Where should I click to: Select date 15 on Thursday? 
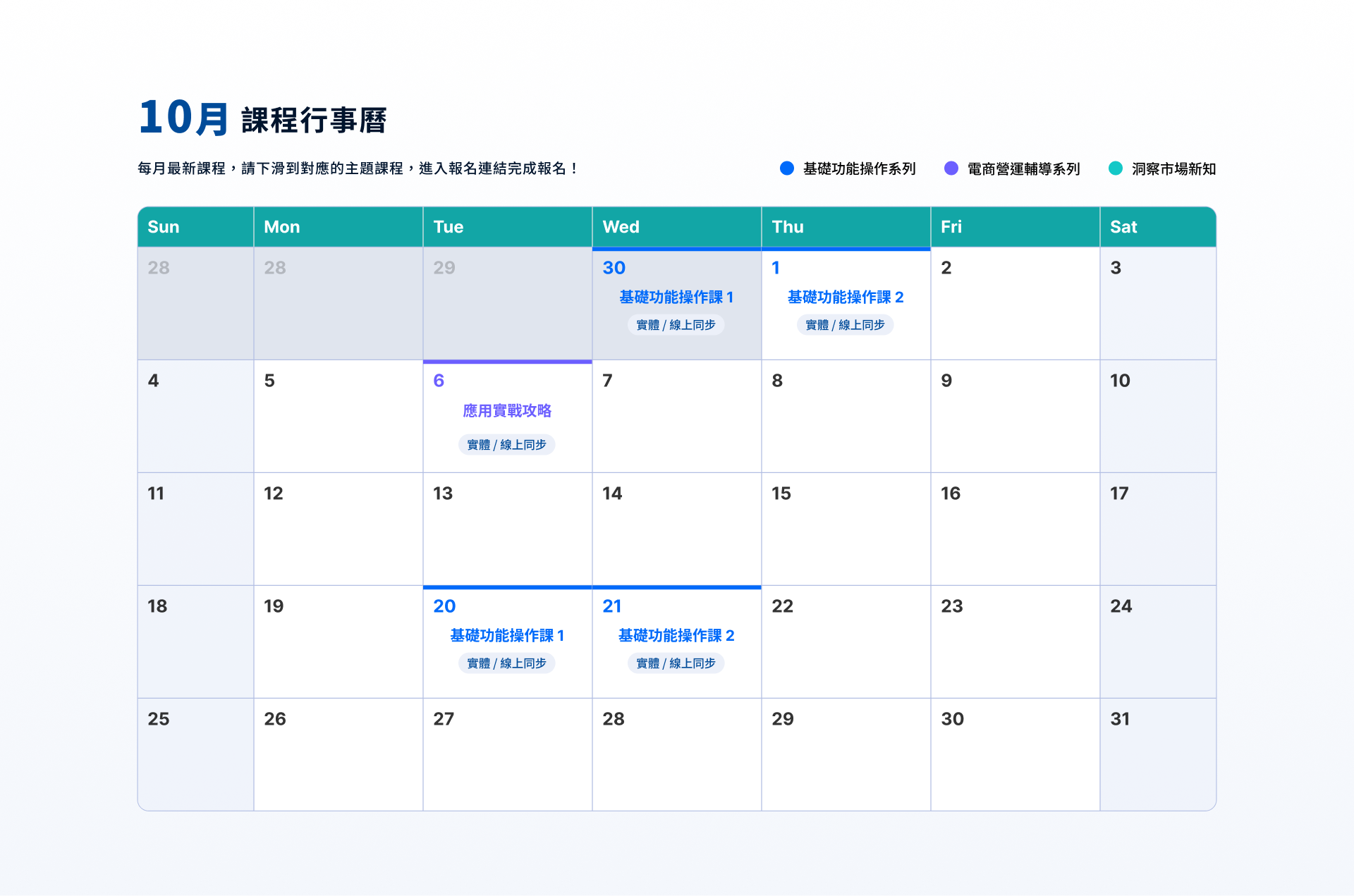click(x=781, y=493)
